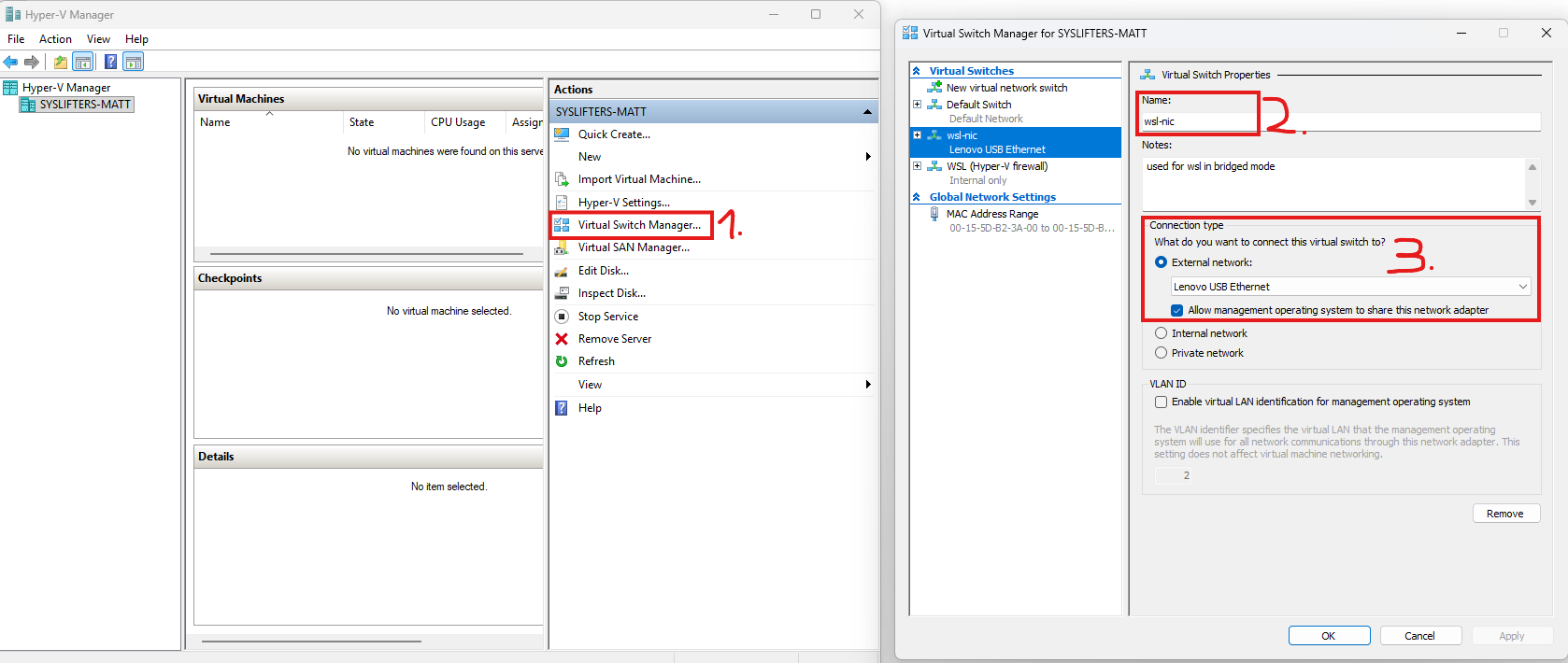Click the Default Switch network icon
Image resolution: width=1568 pixels, height=663 pixels.
point(934,105)
